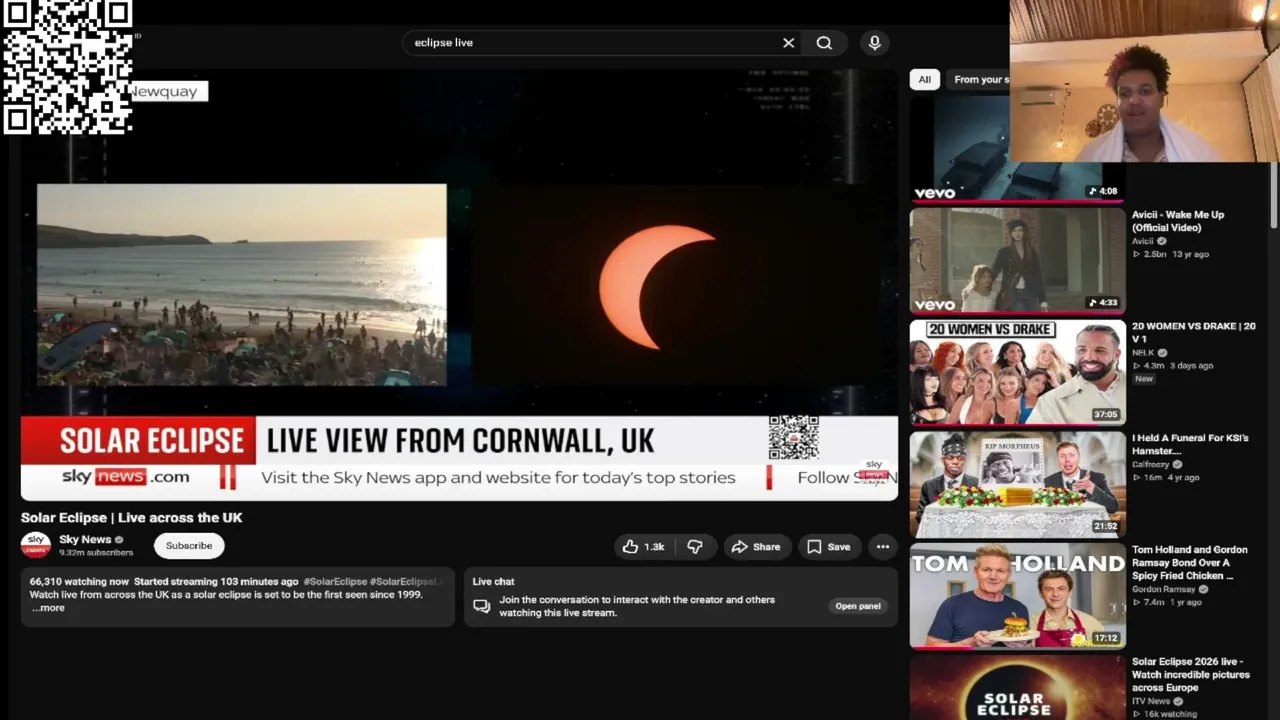Dislike the video with the thumbs-down icon
Viewport: 1280px width, 720px height.
click(x=695, y=547)
